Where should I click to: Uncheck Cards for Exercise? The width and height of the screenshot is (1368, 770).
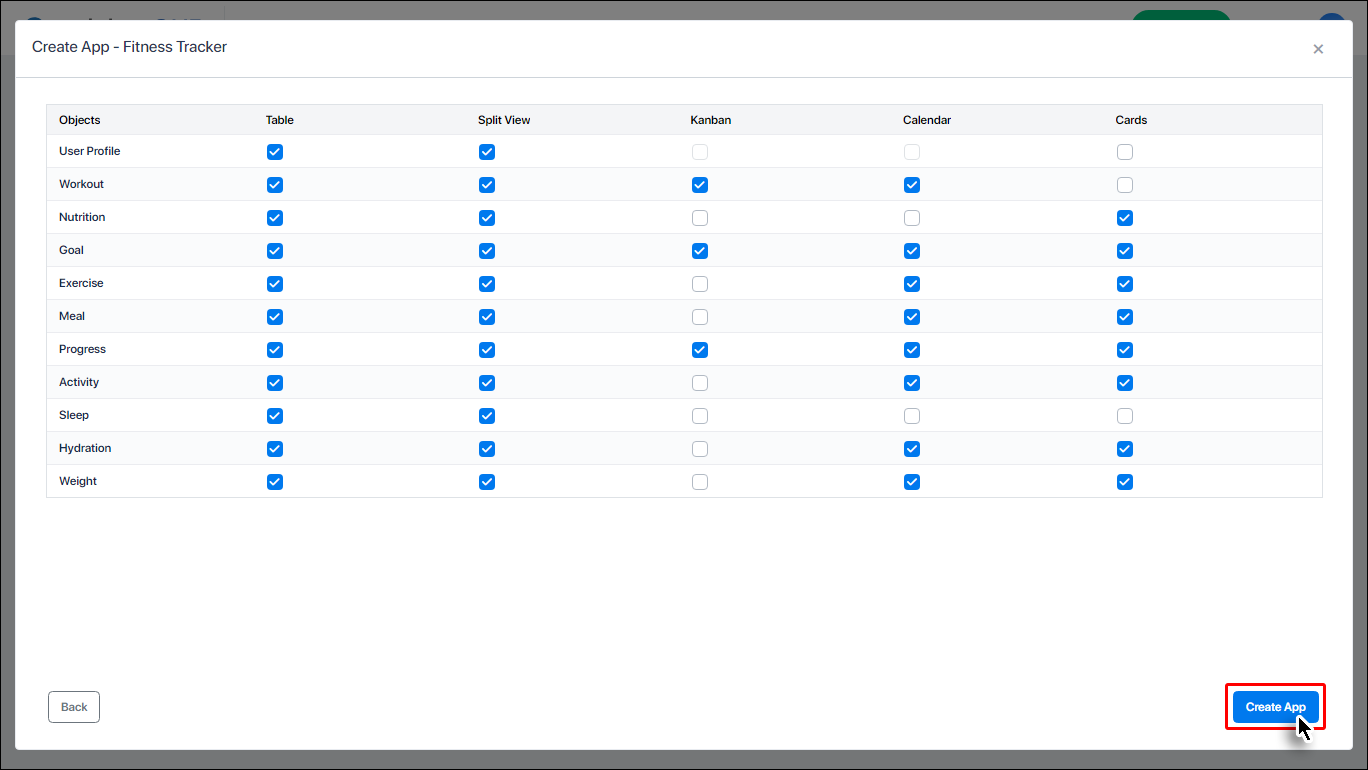point(1125,284)
